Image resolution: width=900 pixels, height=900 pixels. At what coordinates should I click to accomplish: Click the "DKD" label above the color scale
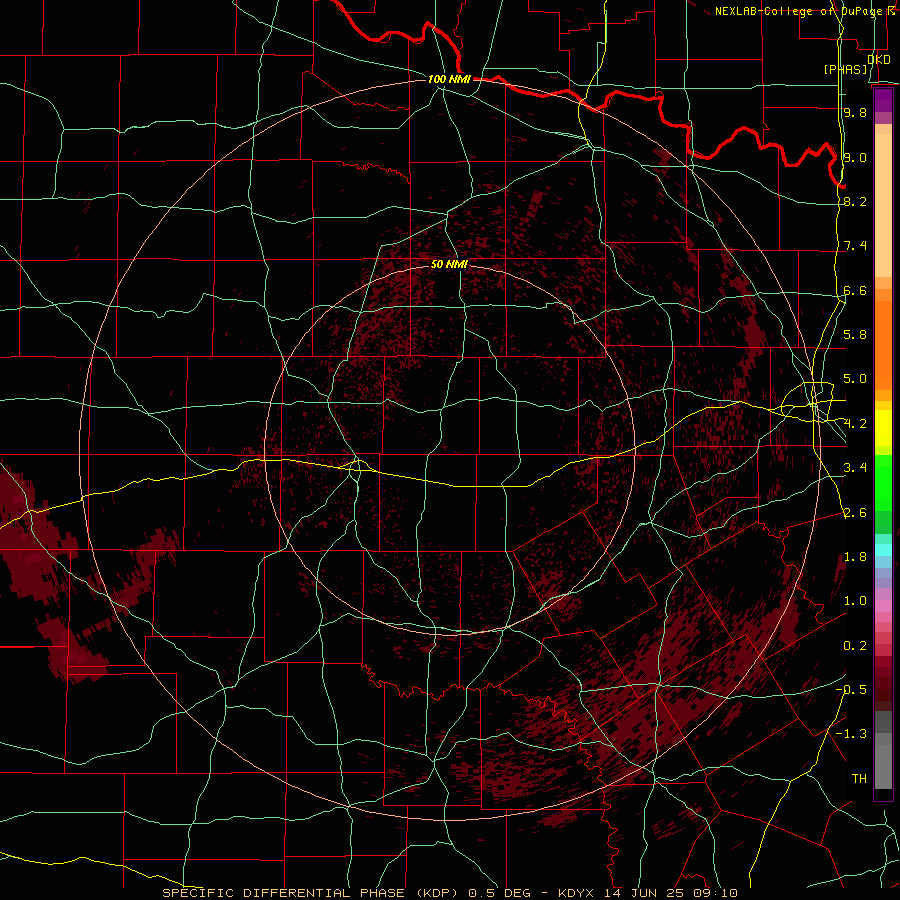[x=879, y=59]
